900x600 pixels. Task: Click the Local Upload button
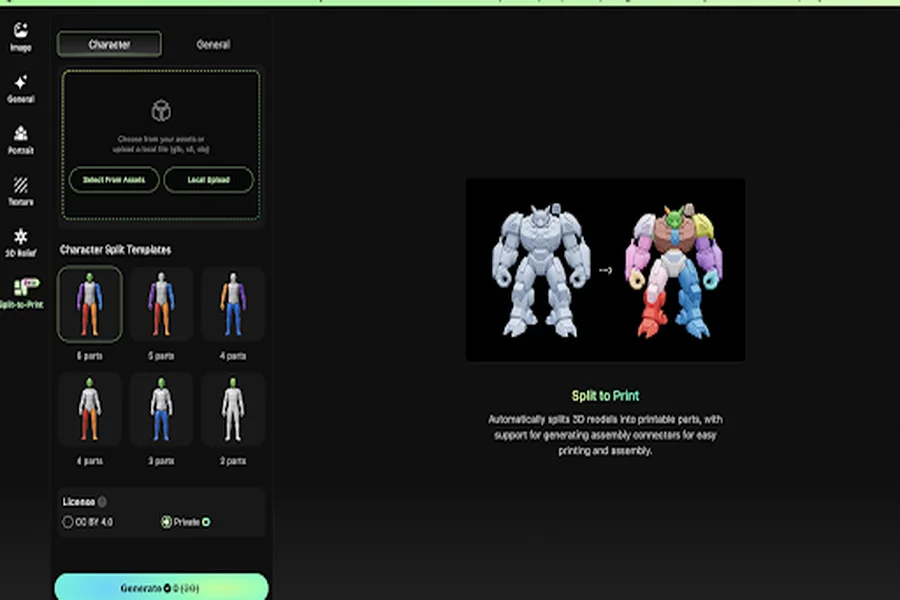click(x=208, y=180)
